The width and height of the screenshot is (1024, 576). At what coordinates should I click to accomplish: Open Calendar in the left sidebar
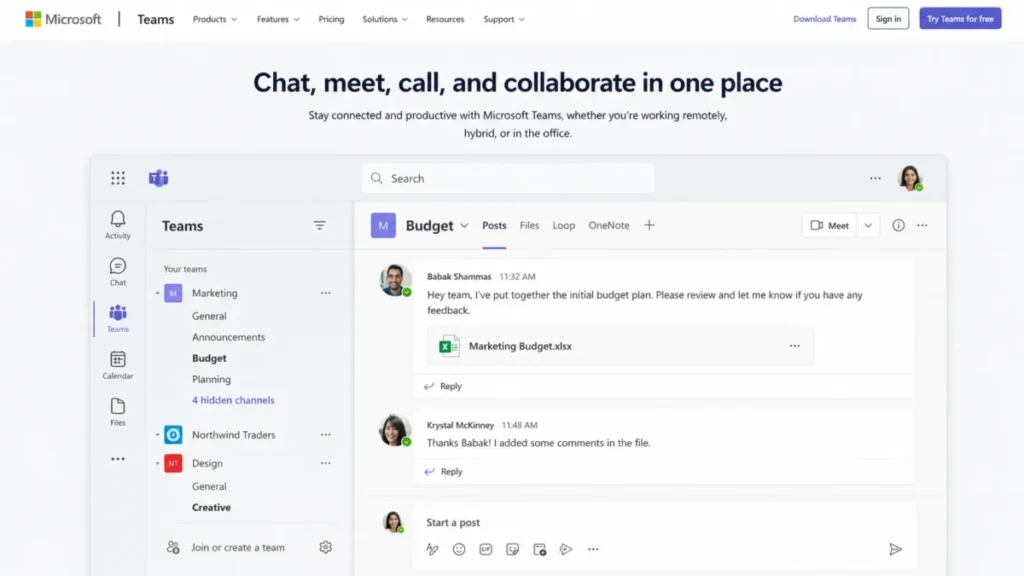(118, 365)
